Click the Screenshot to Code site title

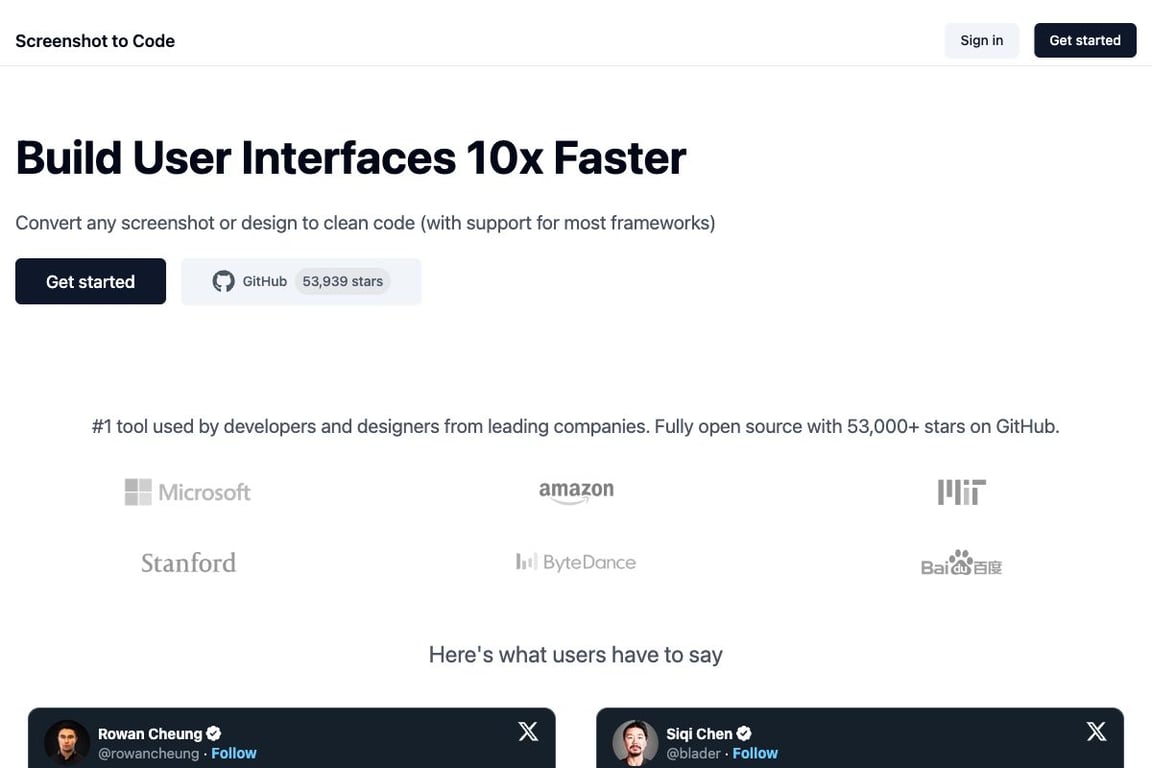(x=95, y=41)
